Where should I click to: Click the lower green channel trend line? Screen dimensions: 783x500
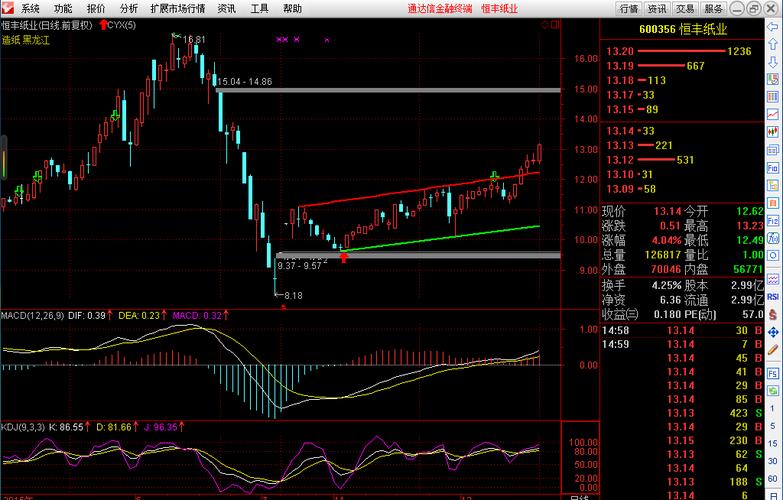pos(440,238)
